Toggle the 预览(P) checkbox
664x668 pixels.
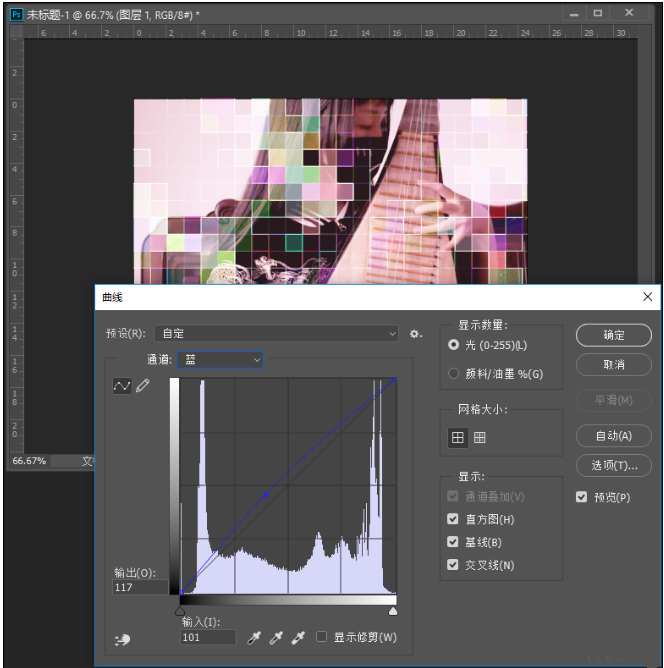pyautogui.click(x=581, y=497)
